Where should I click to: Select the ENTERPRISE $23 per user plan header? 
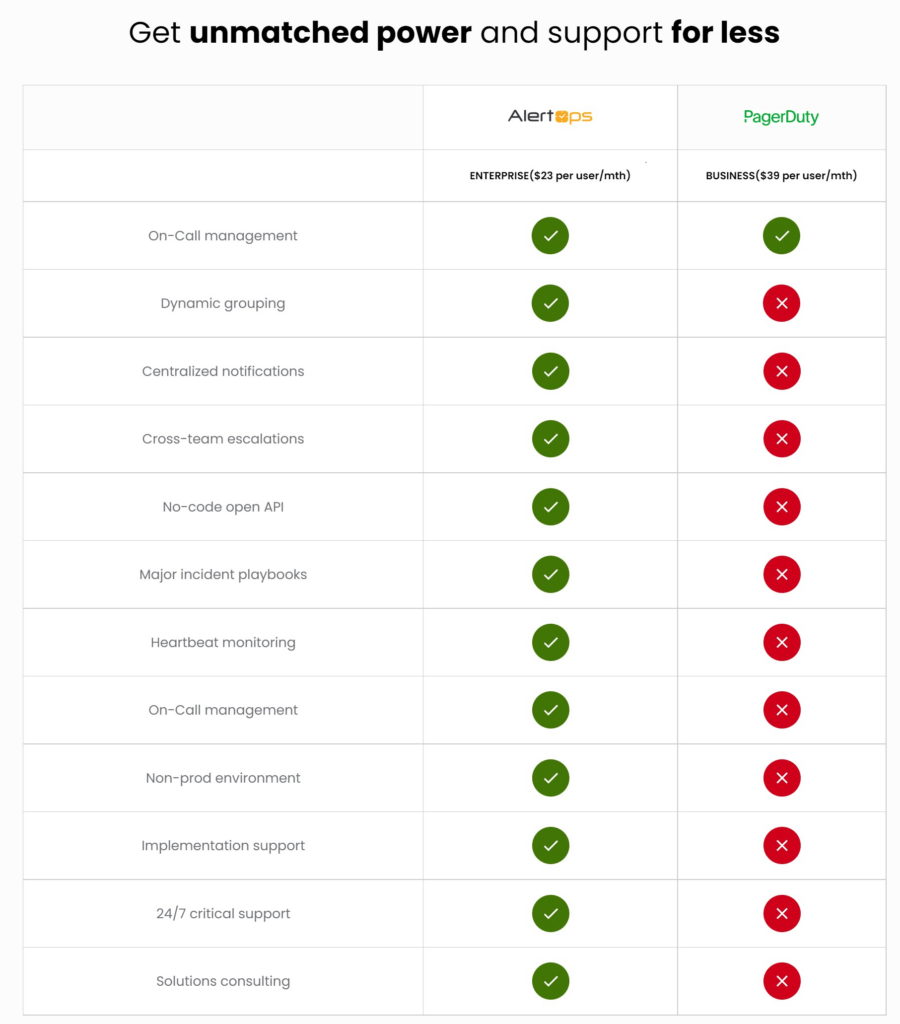click(x=550, y=175)
